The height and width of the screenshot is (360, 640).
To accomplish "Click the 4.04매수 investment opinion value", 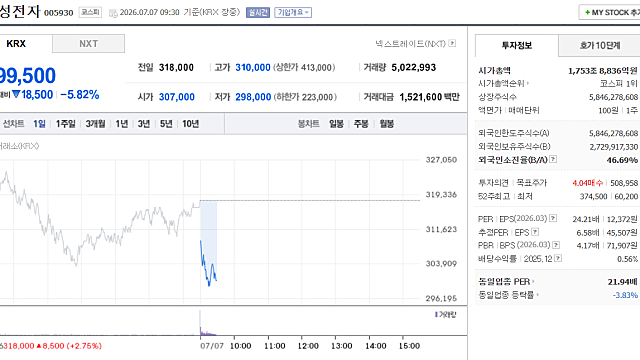I will pyautogui.click(x=588, y=183).
